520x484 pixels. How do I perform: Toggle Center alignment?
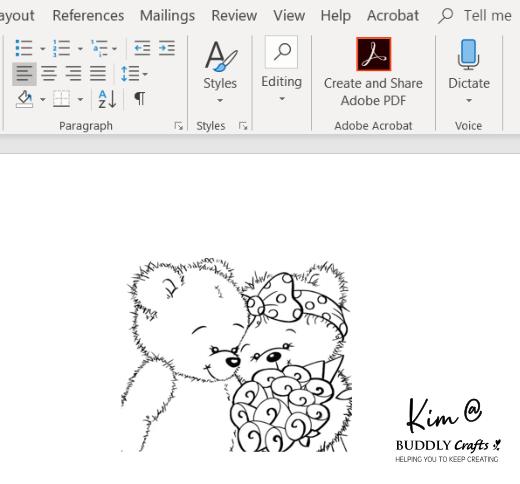[49, 74]
